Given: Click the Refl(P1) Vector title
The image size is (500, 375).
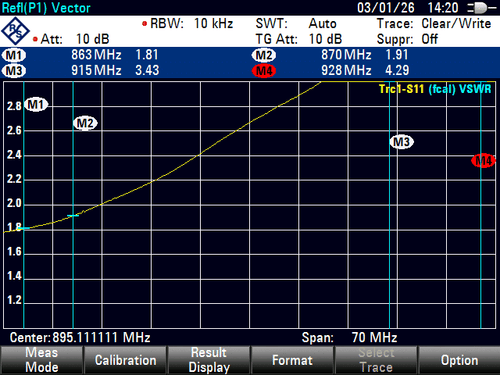Looking at the screenshot, I should point(46,8).
